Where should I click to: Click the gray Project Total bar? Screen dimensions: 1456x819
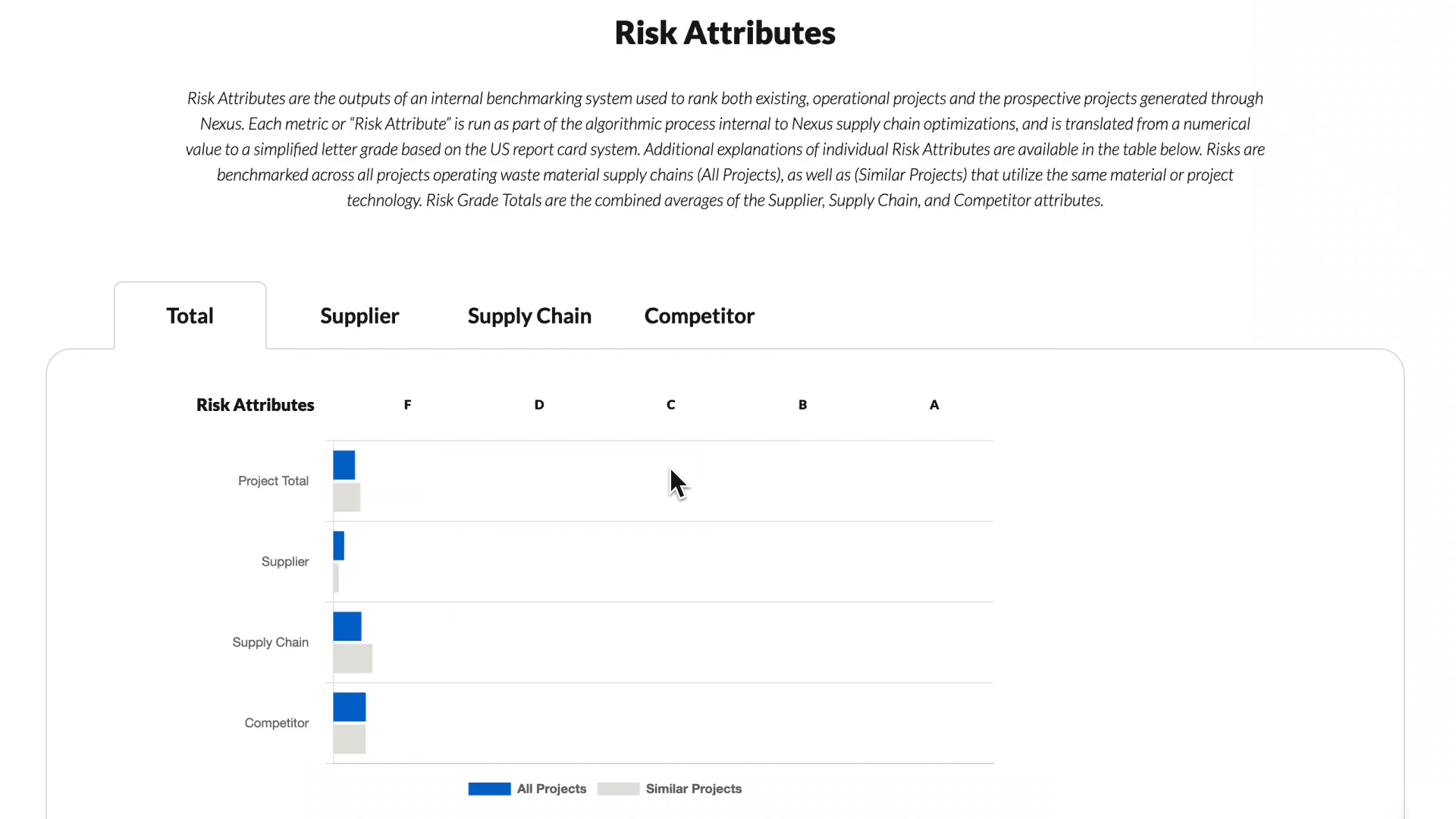347,497
